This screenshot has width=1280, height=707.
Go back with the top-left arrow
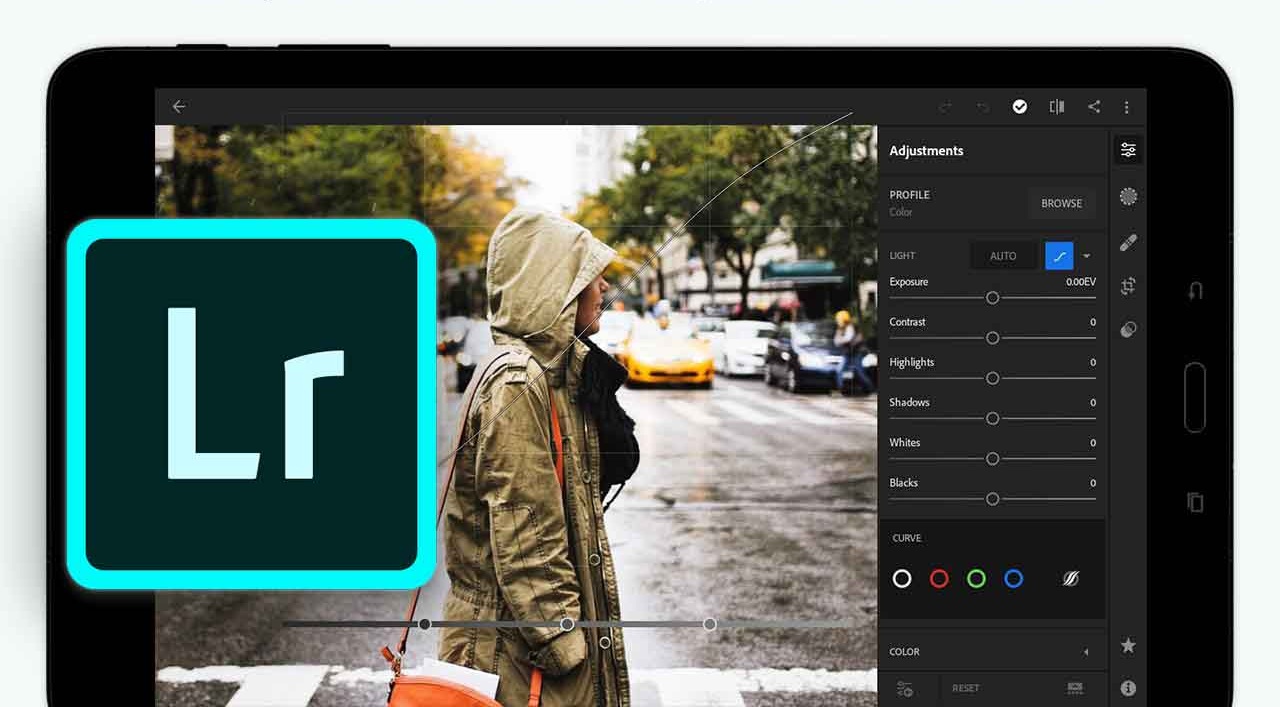179,106
